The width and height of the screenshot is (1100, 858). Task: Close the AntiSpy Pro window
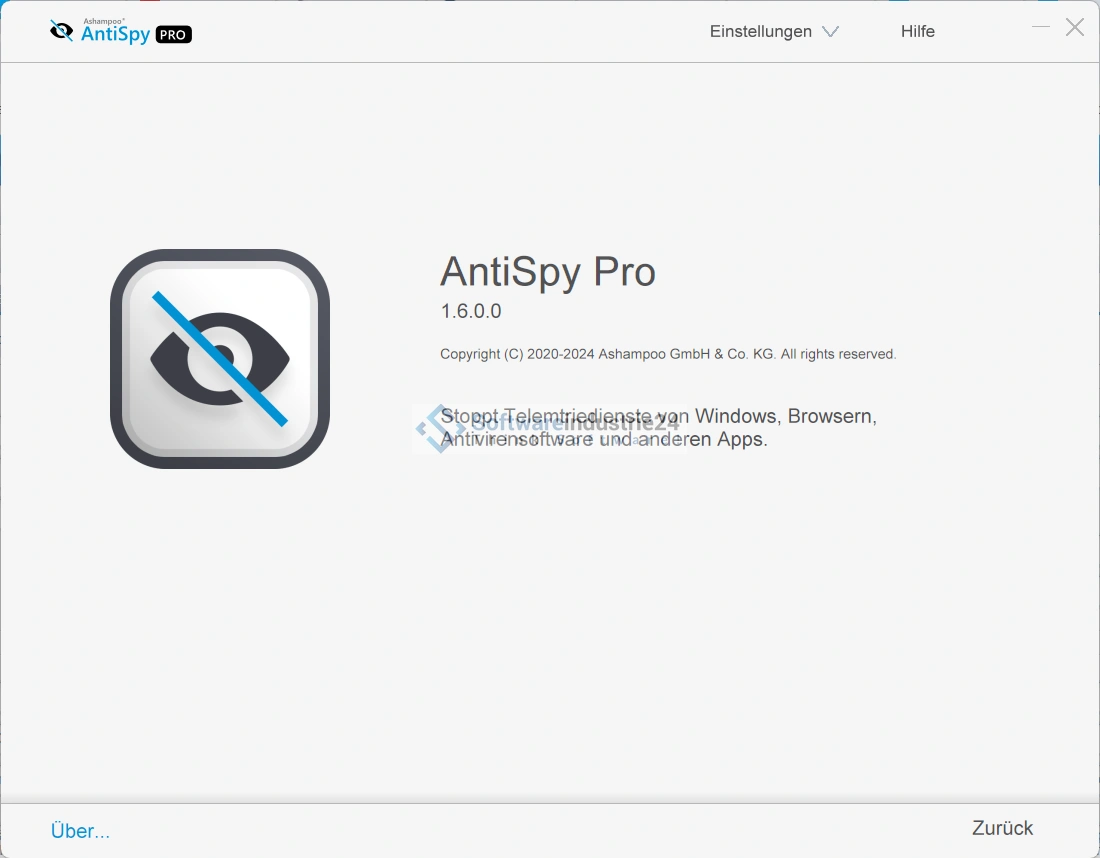coord(1075,27)
